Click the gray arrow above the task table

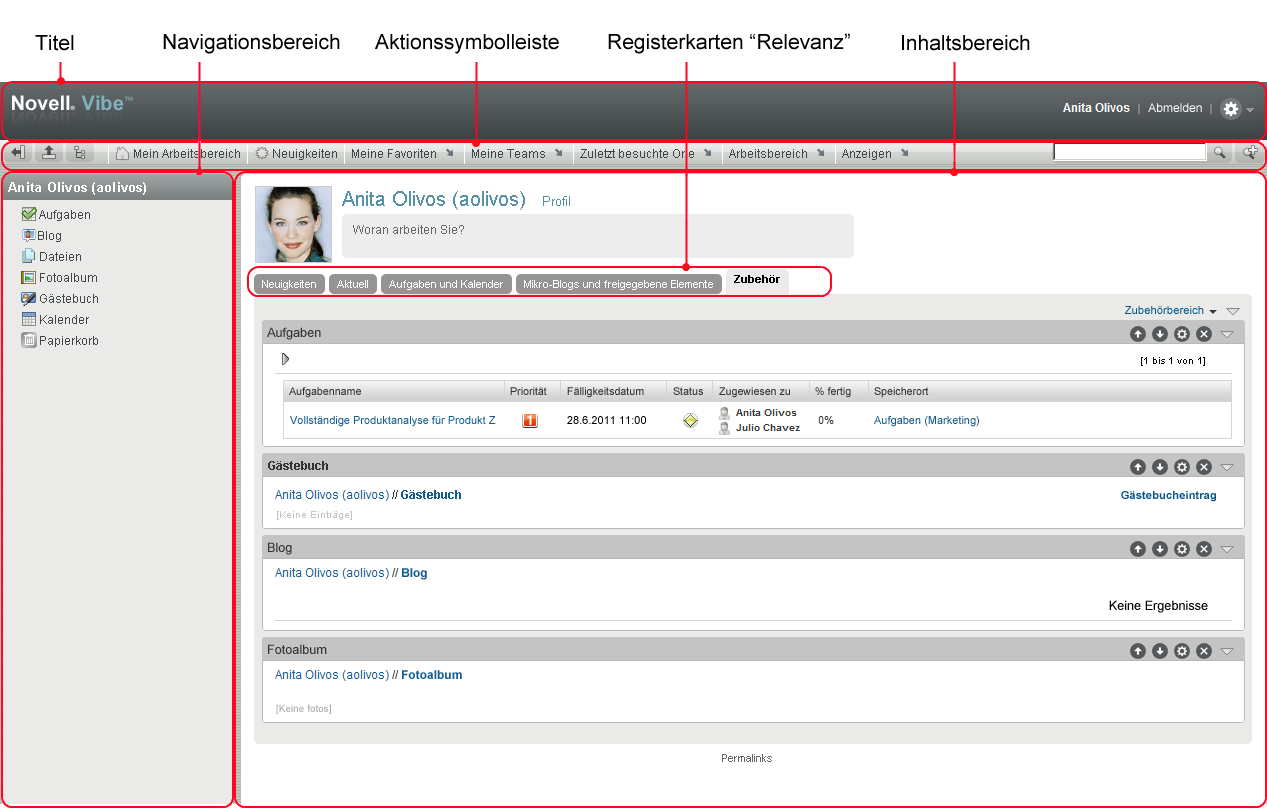pos(286,358)
